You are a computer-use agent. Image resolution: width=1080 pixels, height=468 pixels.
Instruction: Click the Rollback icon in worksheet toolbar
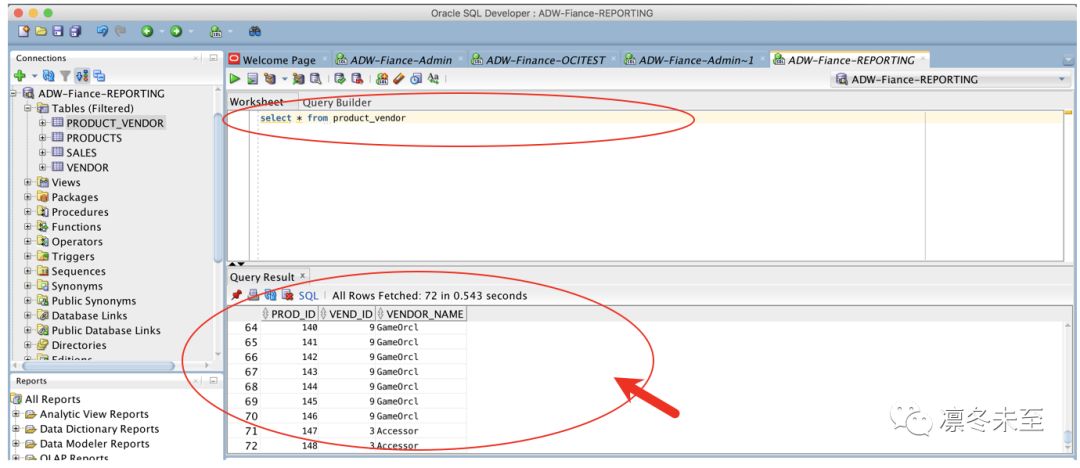click(x=357, y=79)
